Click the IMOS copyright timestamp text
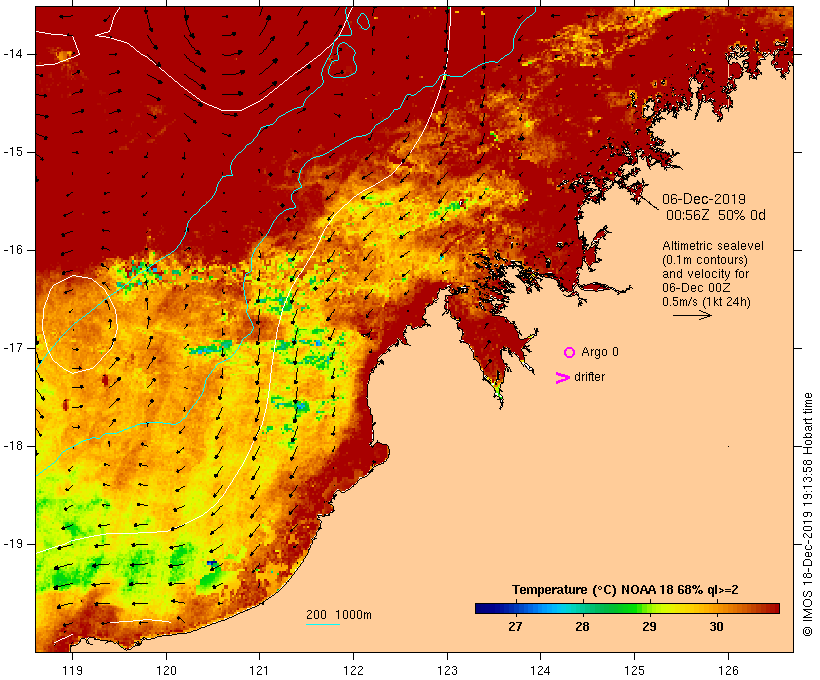This screenshot has width=820, height=680. click(x=807, y=515)
